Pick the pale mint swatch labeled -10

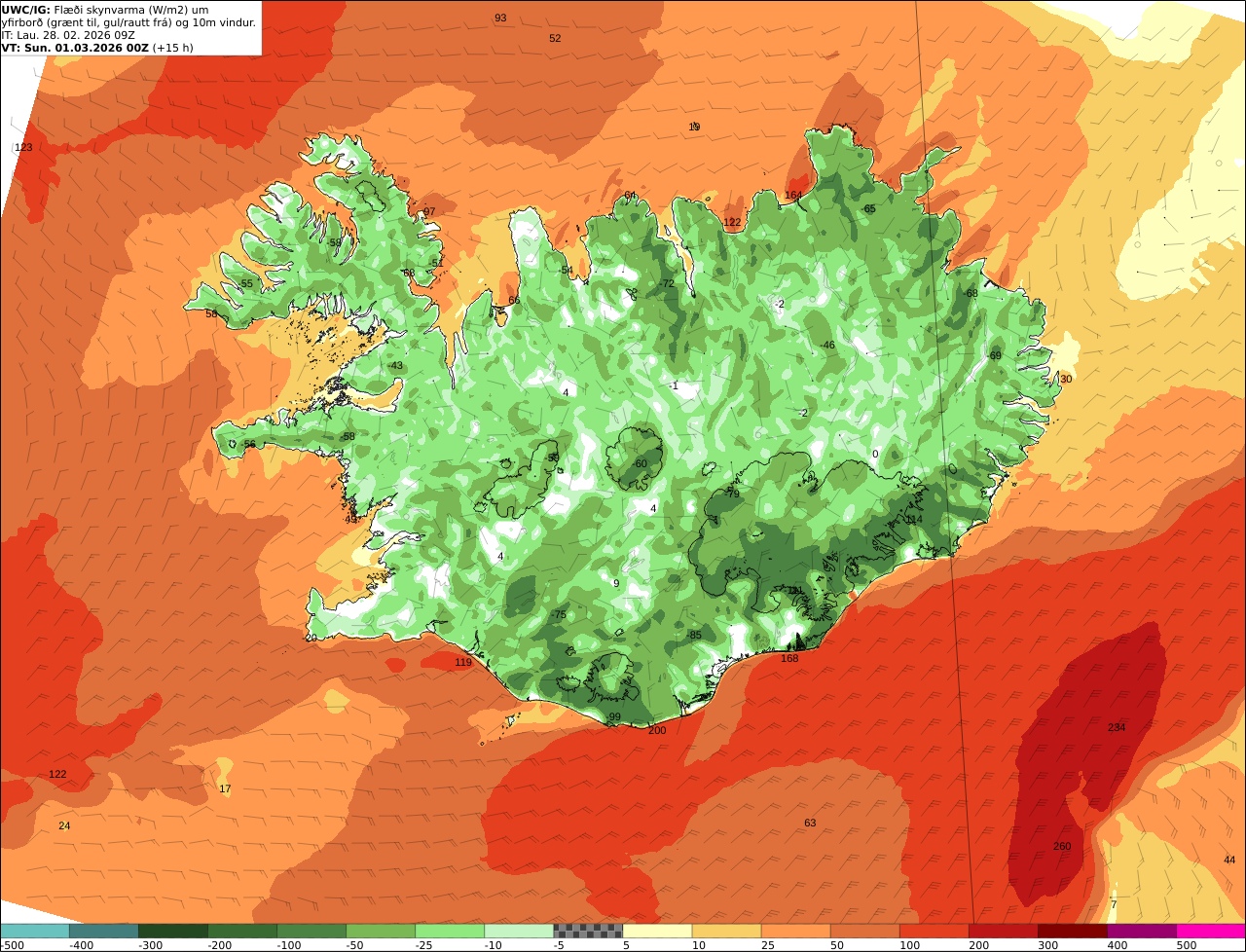click(x=519, y=931)
